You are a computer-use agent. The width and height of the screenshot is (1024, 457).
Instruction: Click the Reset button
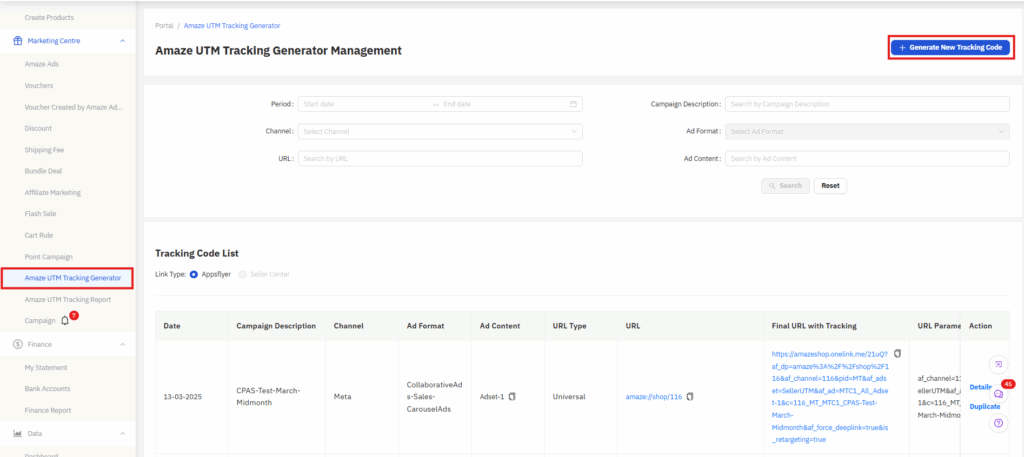click(x=830, y=185)
